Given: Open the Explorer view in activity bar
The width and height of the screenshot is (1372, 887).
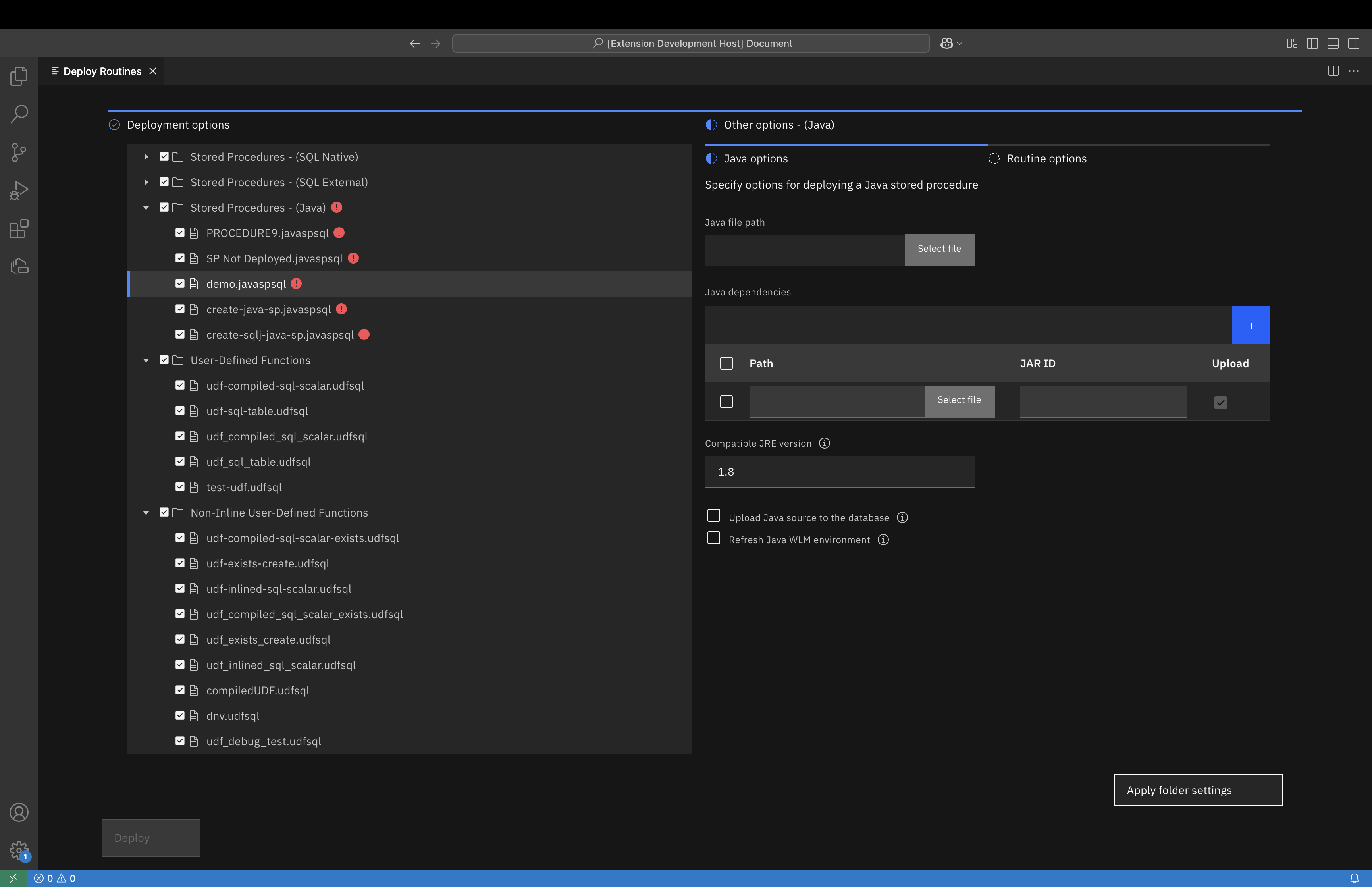Looking at the screenshot, I should (x=18, y=76).
